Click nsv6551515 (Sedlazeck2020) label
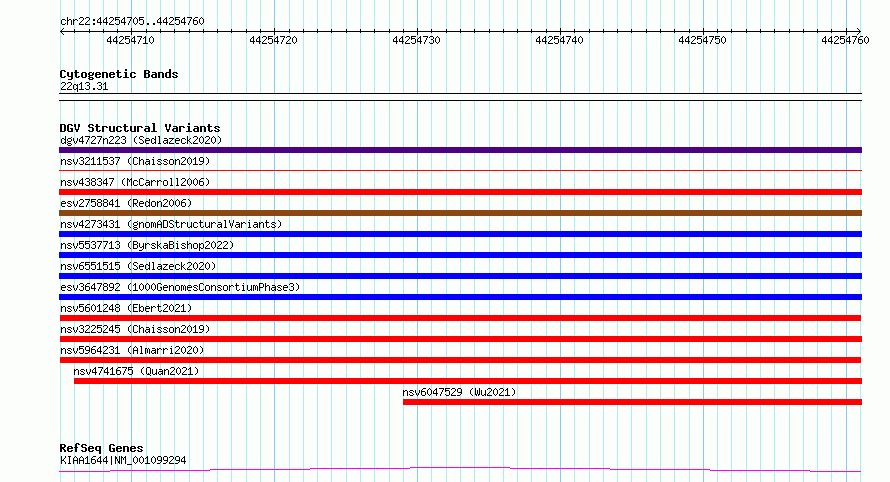Image resolution: width=890 pixels, height=482 pixels. tap(138, 266)
